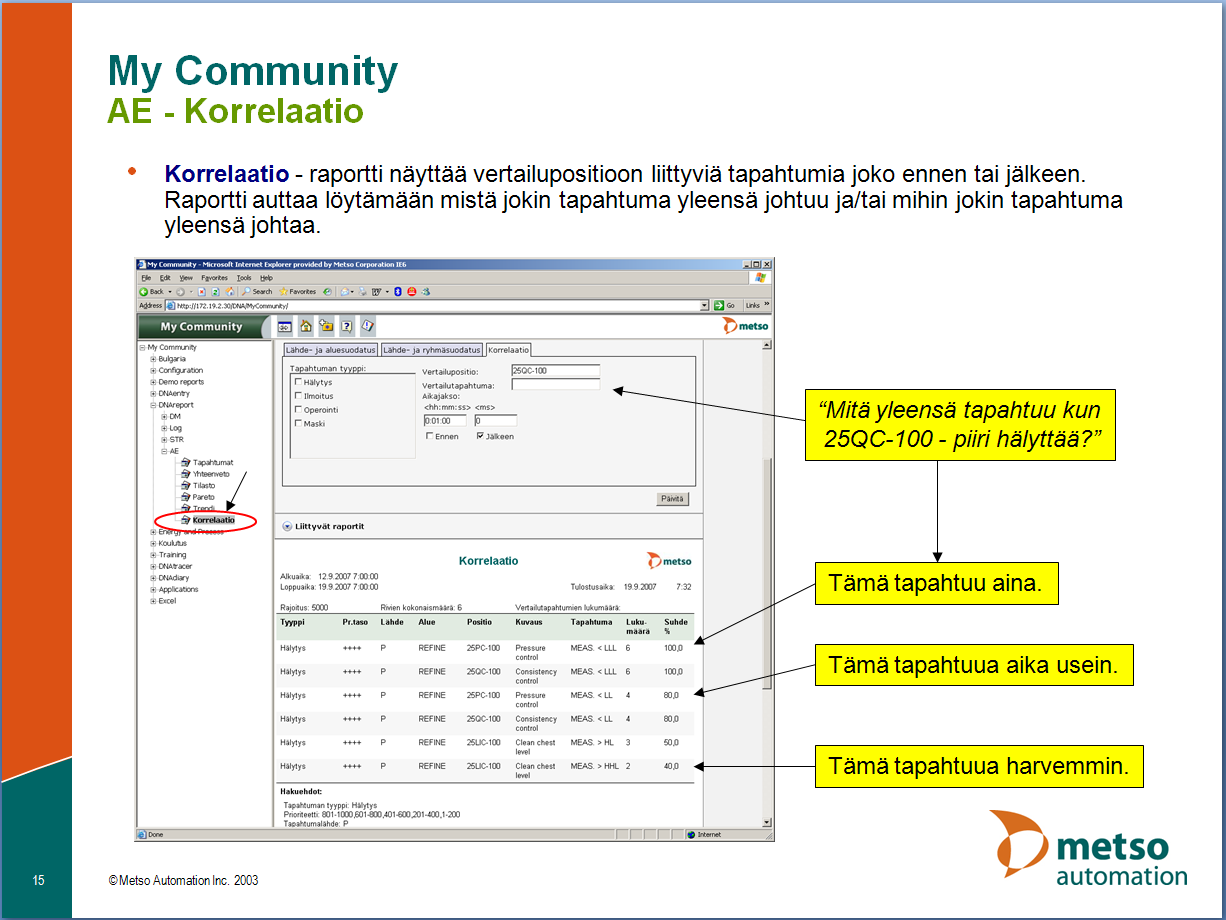
Task: Switch to Lähde- ja ryhmäsuodatus tab
Action: (x=432, y=350)
